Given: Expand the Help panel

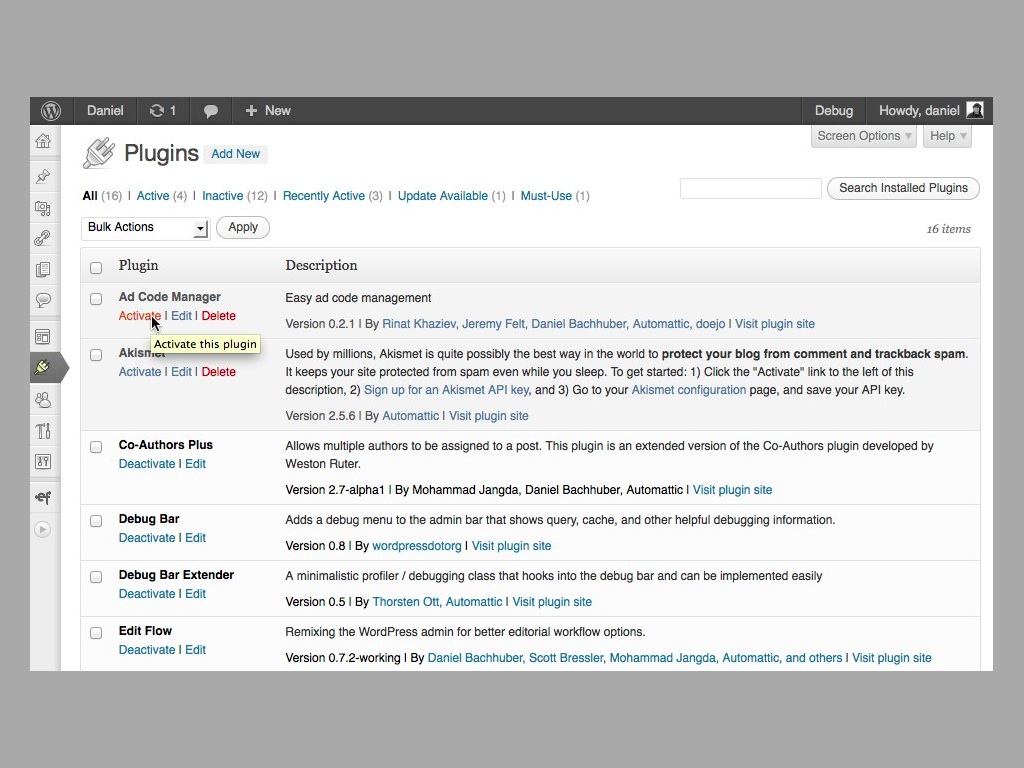Looking at the screenshot, I should pos(947,136).
